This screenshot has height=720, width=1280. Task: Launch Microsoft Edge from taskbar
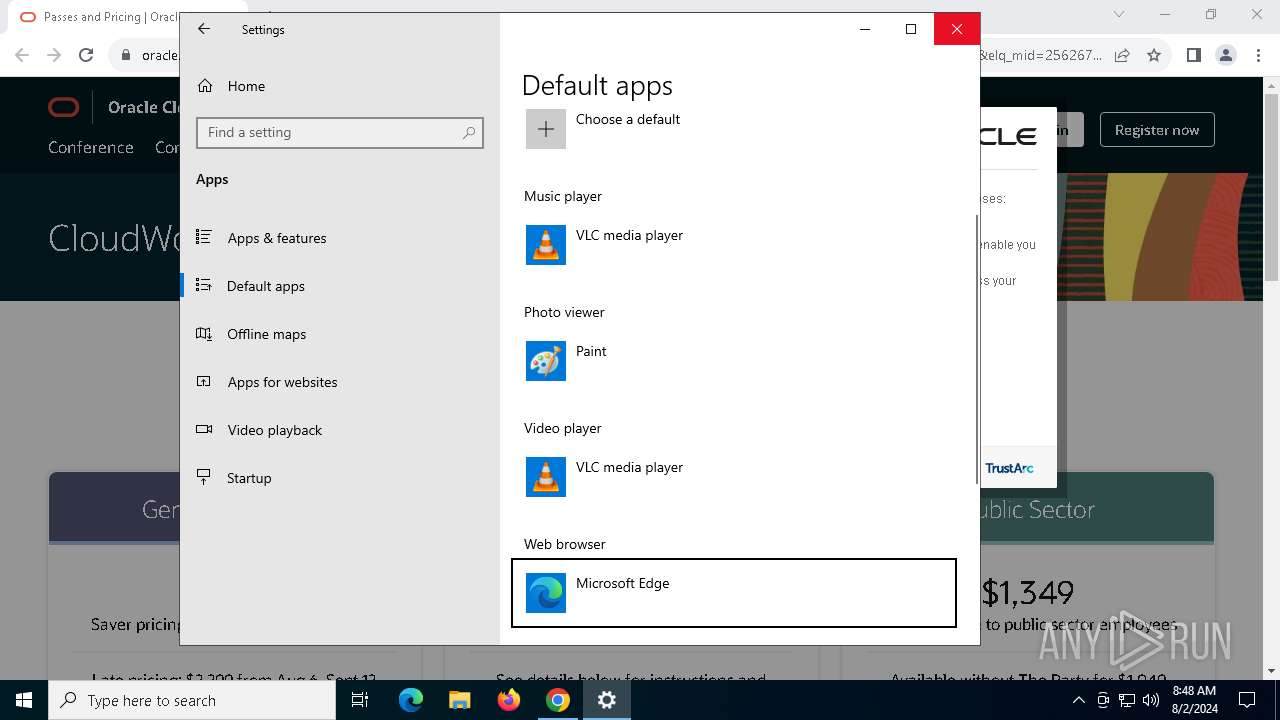click(x=411, y=700)
